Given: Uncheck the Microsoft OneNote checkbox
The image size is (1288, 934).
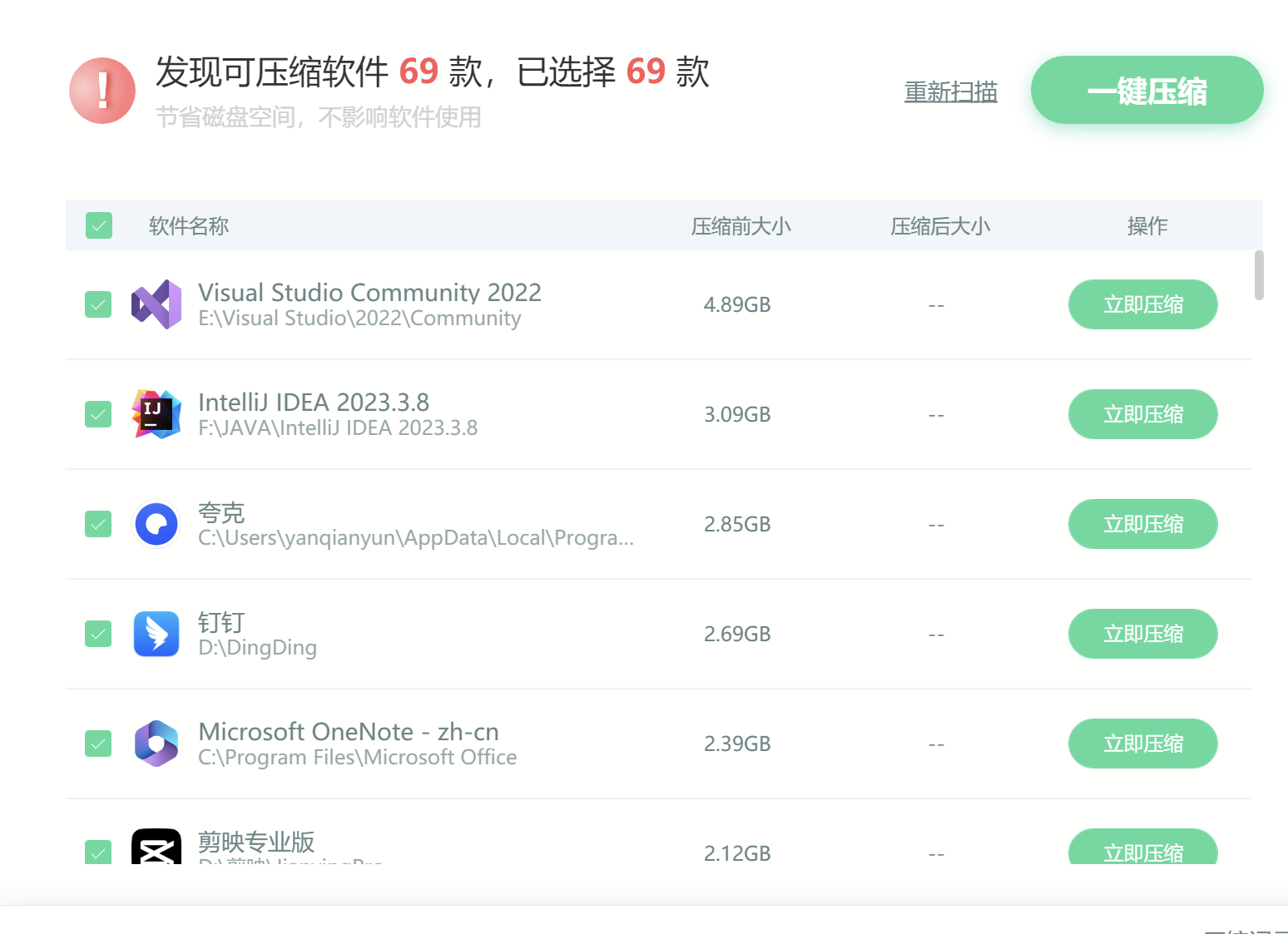Looking at the screenshot, I should (x=98, y=744).
